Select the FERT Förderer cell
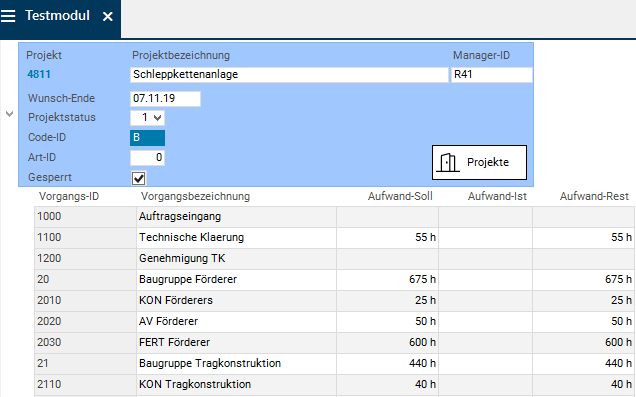This screenshot has height=397, width=636. [236, 343]
